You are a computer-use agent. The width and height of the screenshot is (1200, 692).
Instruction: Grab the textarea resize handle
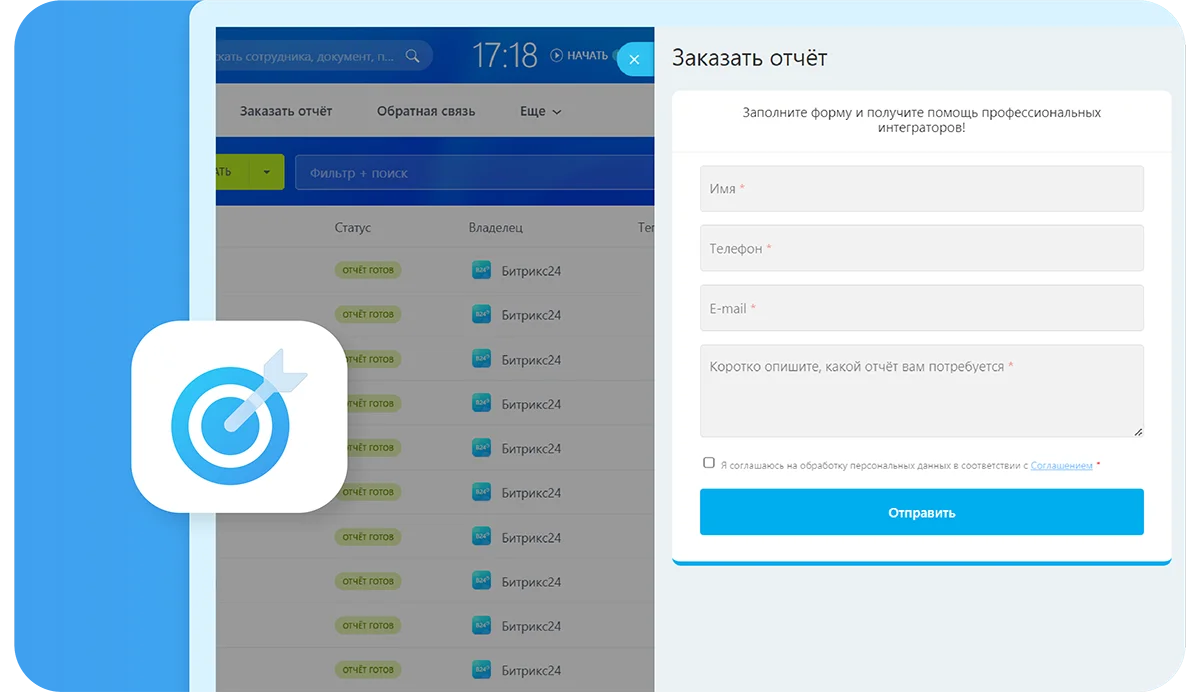point(1138,431)
